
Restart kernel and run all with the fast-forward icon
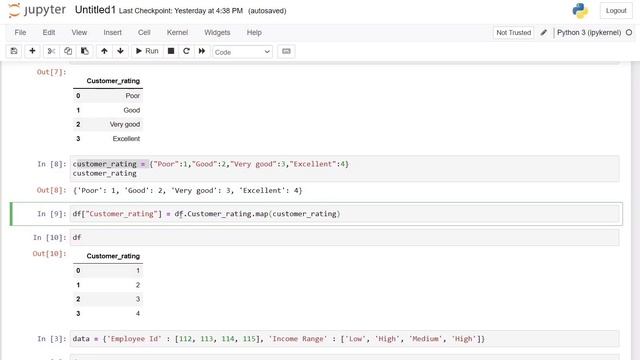[202, 51]
